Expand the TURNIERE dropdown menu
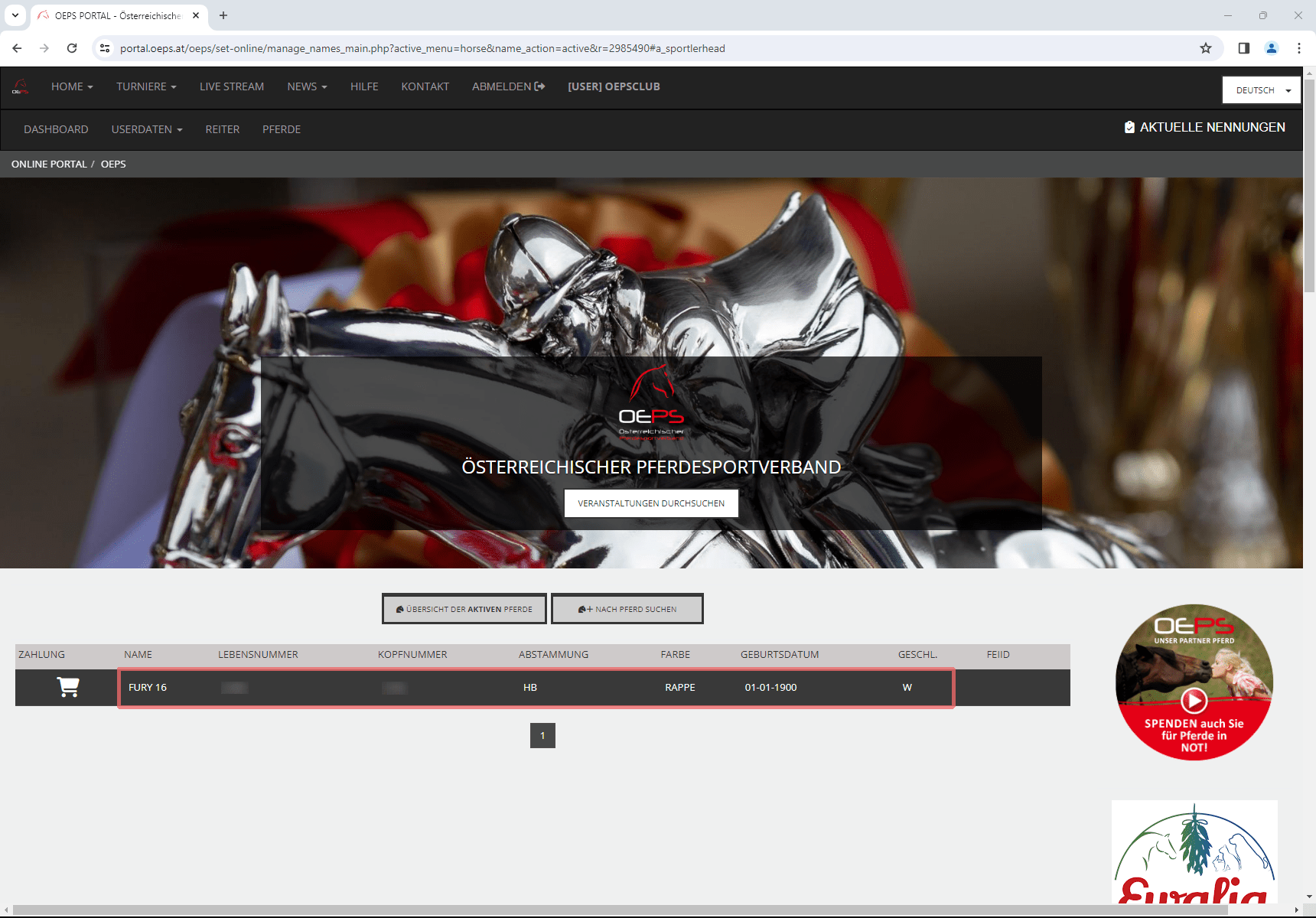 tap(146, 87)
